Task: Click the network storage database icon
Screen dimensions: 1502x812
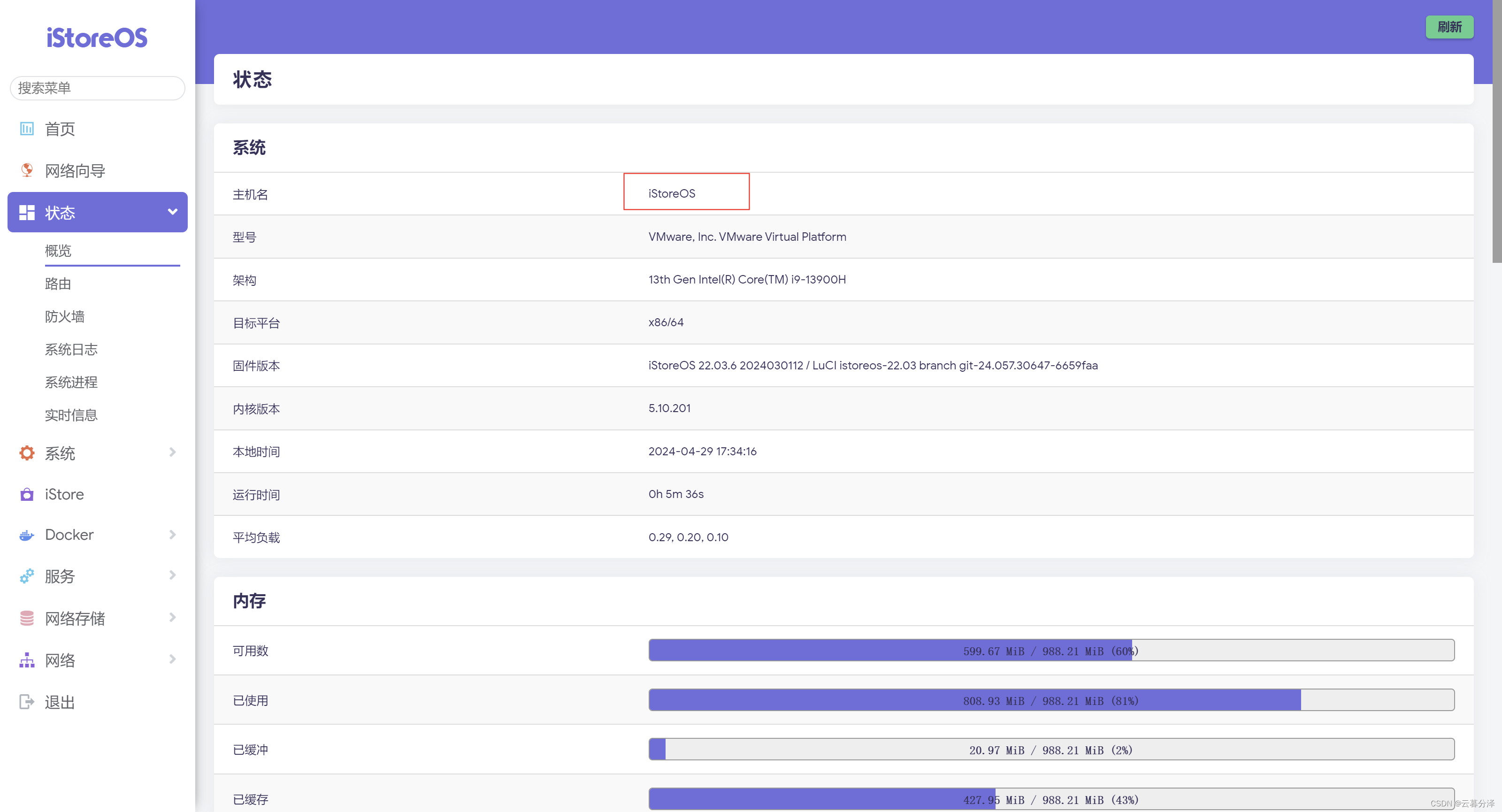Action: tap(27, 619)
